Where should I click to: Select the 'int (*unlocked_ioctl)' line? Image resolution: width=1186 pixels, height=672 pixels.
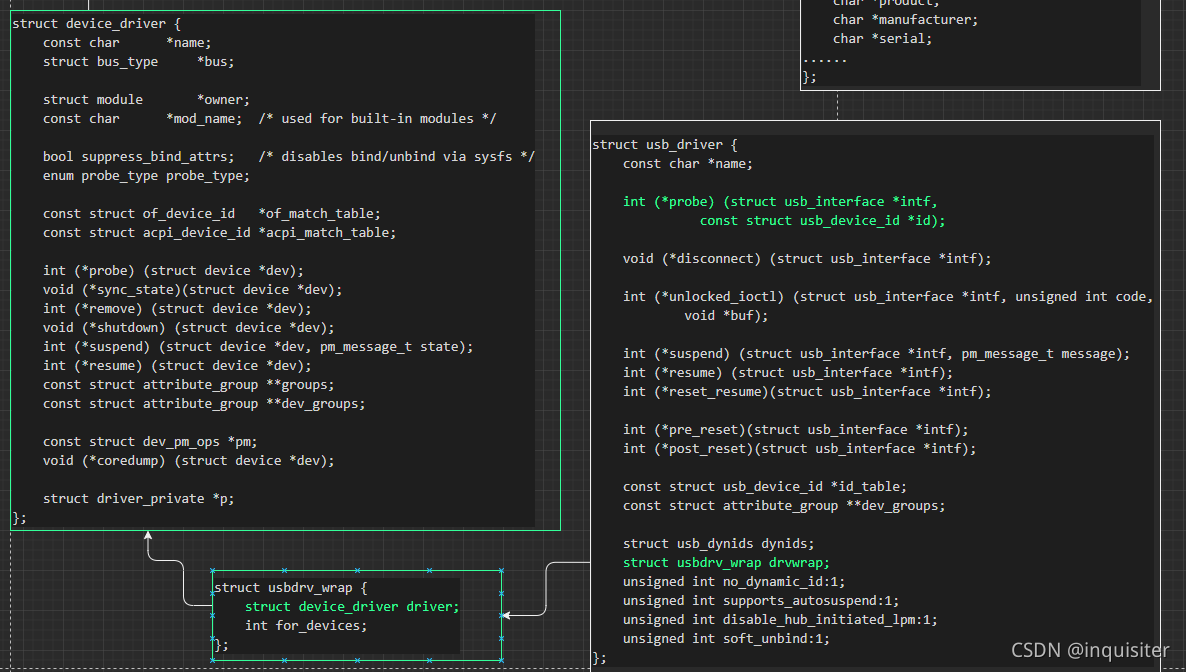tap(888, 297)
